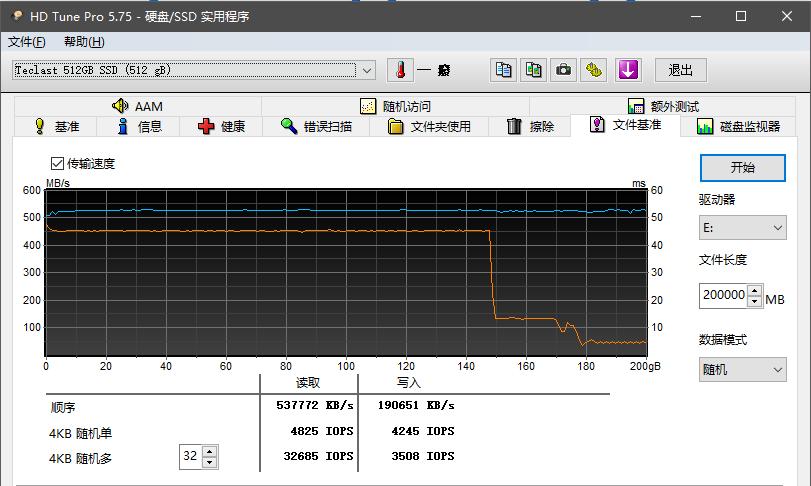Viewport: 811px width, 486px height.
Task: Click the 4KB 随机多 row label
Action: 80,458
